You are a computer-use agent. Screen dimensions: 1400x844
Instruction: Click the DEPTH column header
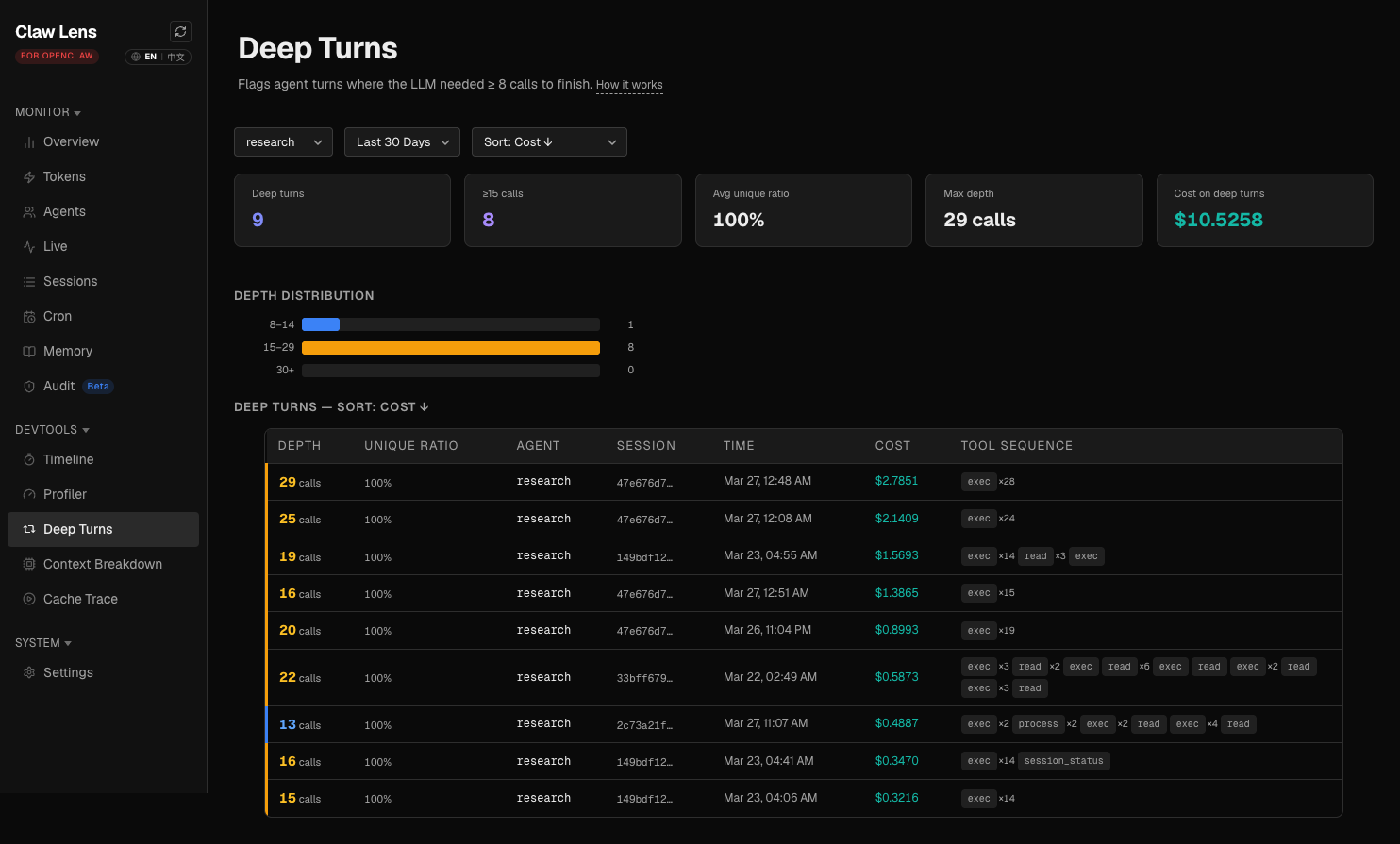299,446
